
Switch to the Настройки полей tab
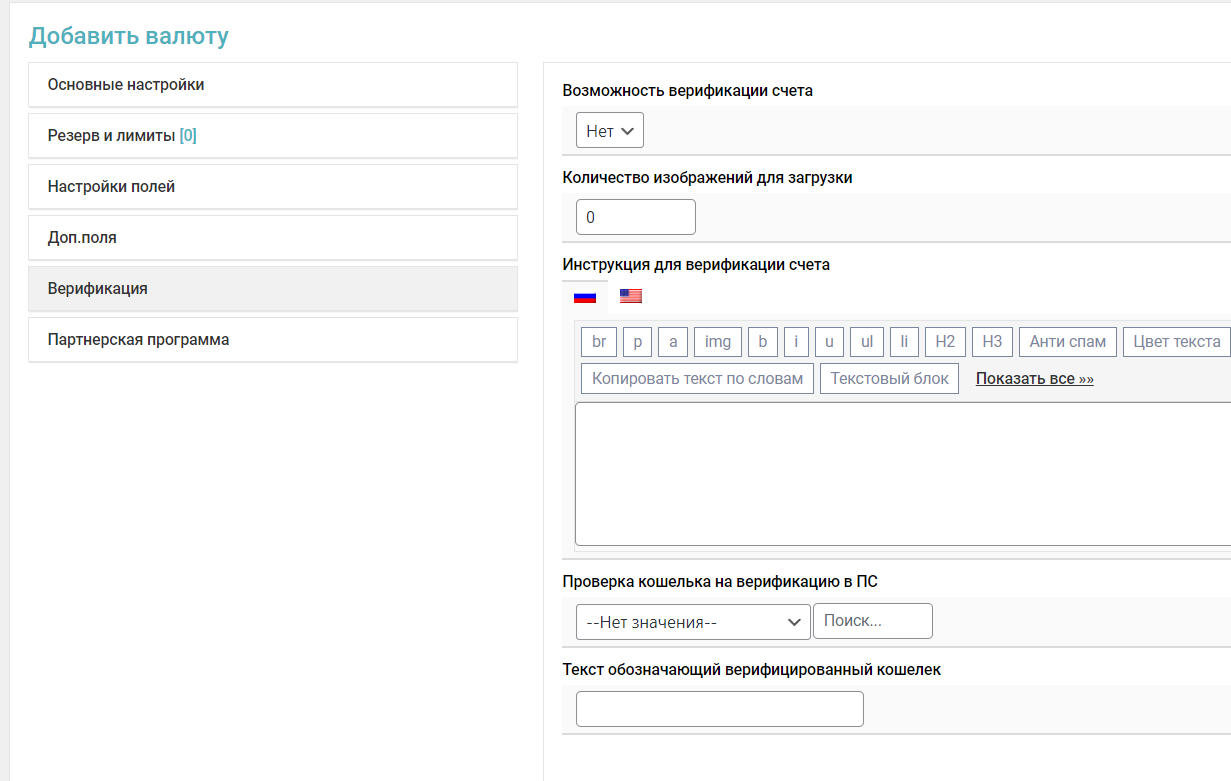272,187
